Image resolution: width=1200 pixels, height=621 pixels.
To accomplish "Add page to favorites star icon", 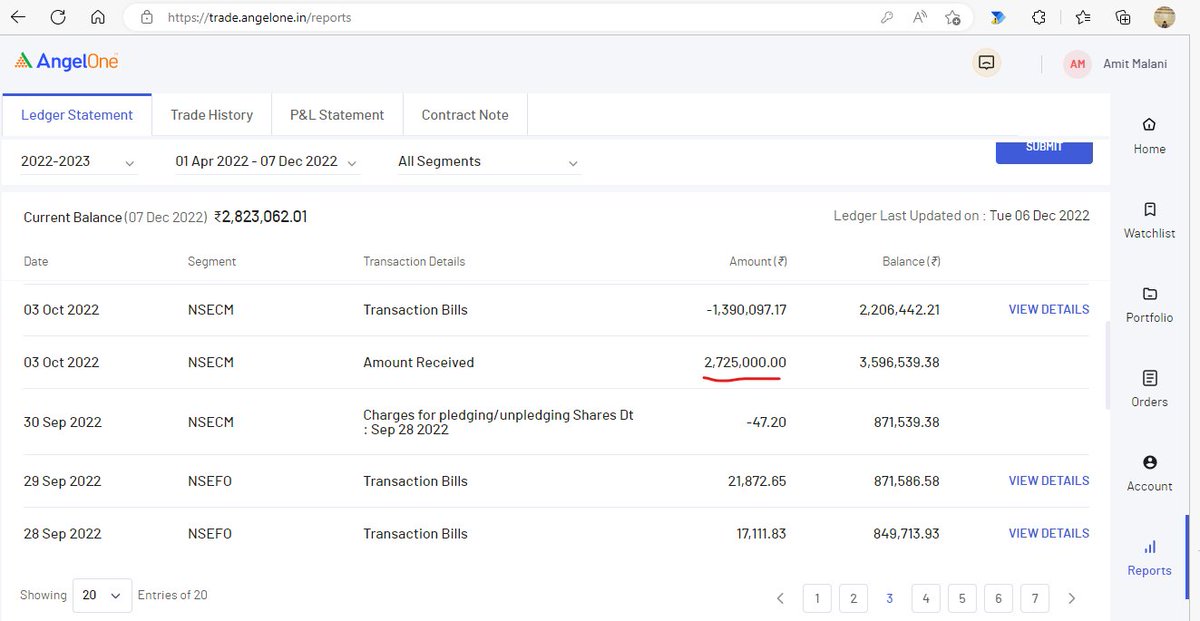I will [953, 17].
